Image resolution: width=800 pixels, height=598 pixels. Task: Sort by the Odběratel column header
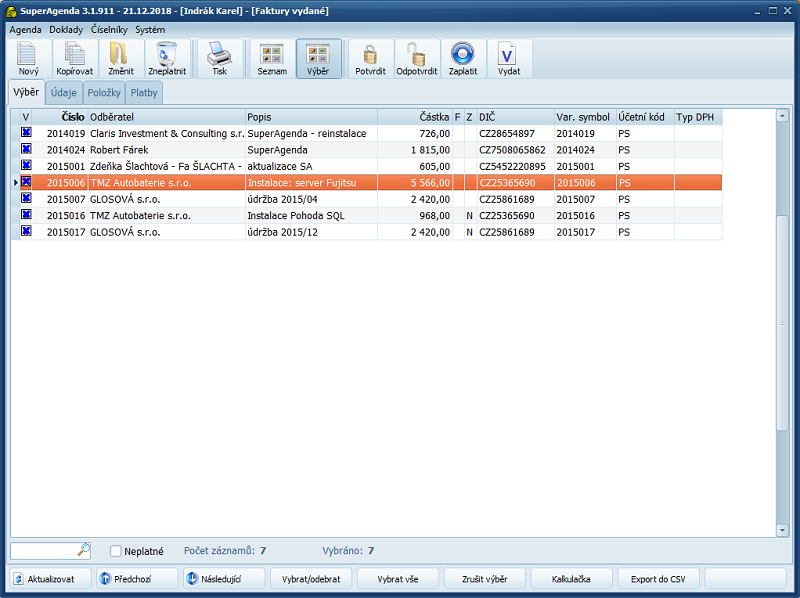[166, 117]
